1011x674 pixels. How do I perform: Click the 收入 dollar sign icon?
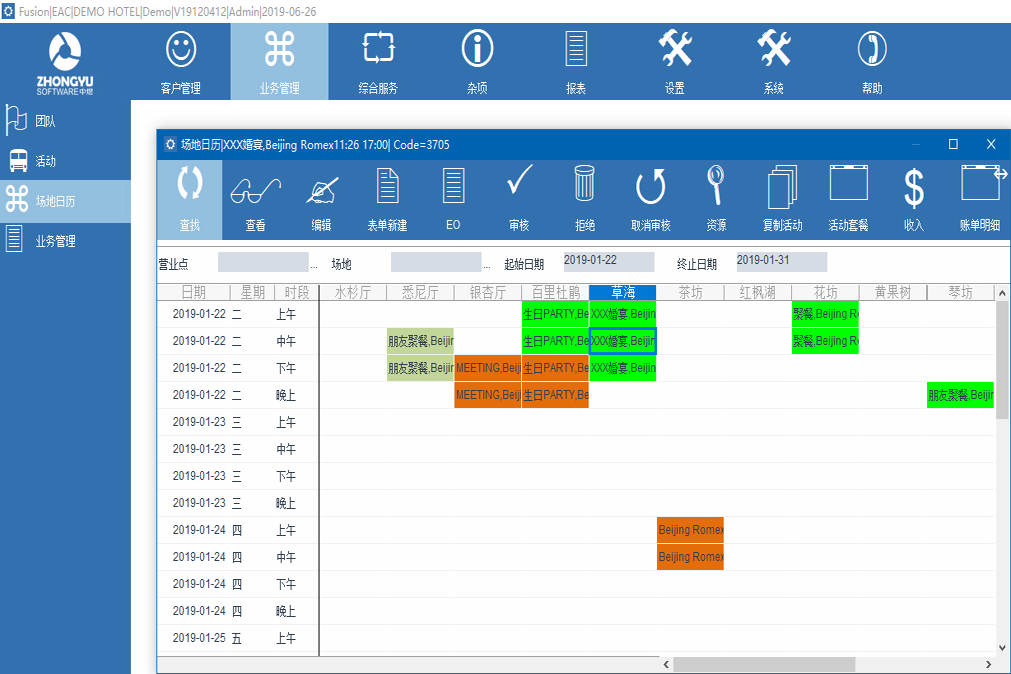click(x=913, y=187)
